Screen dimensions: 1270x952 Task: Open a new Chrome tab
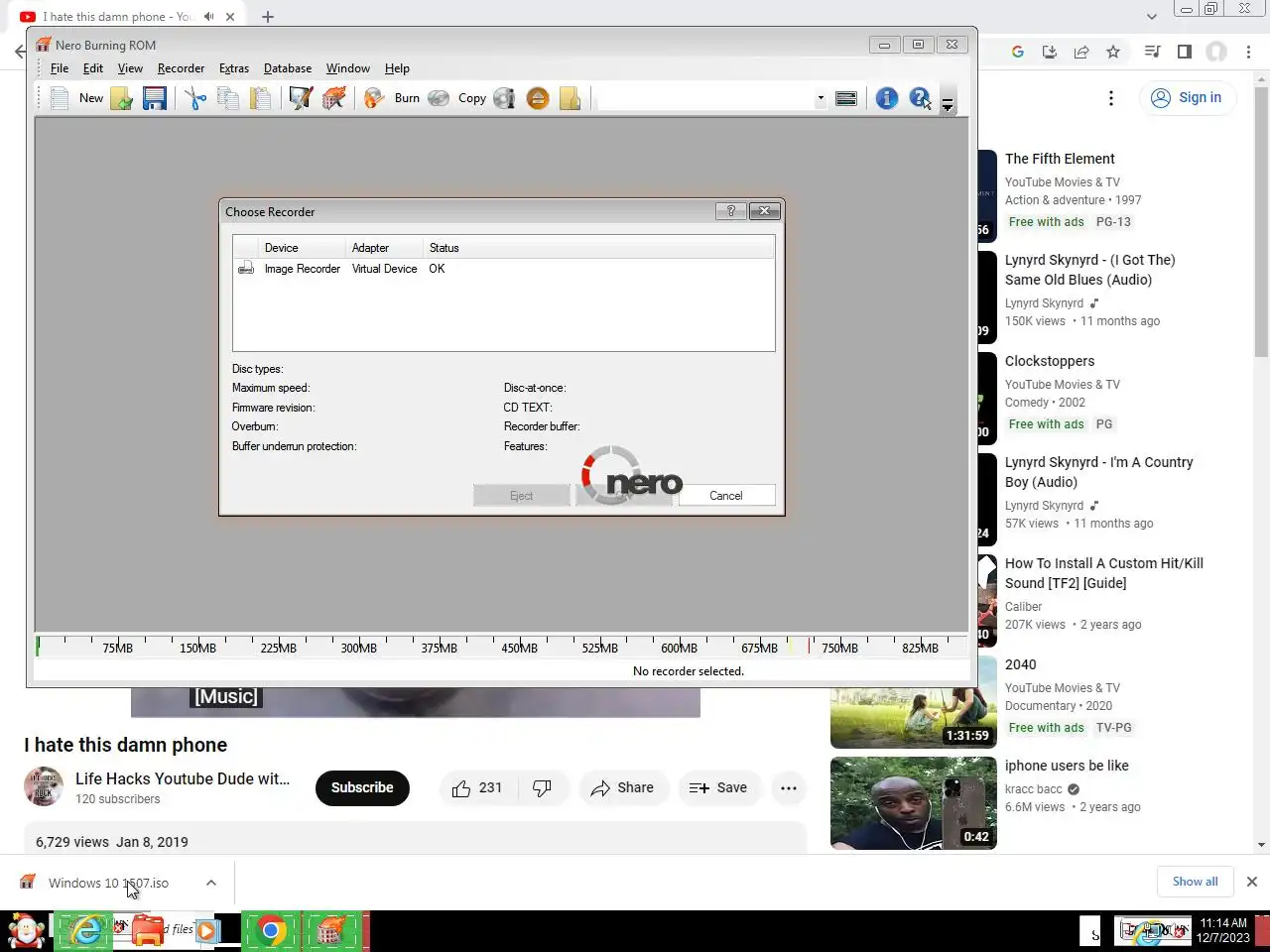coord(268,17)
